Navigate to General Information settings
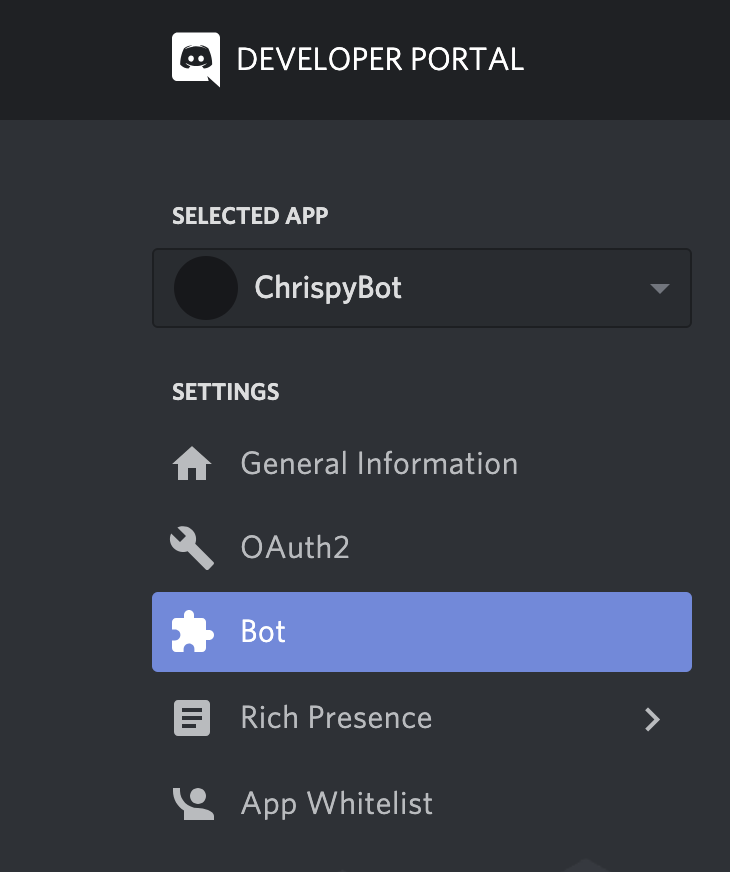Viewport: 730px width, 872px height. [378, 463]
